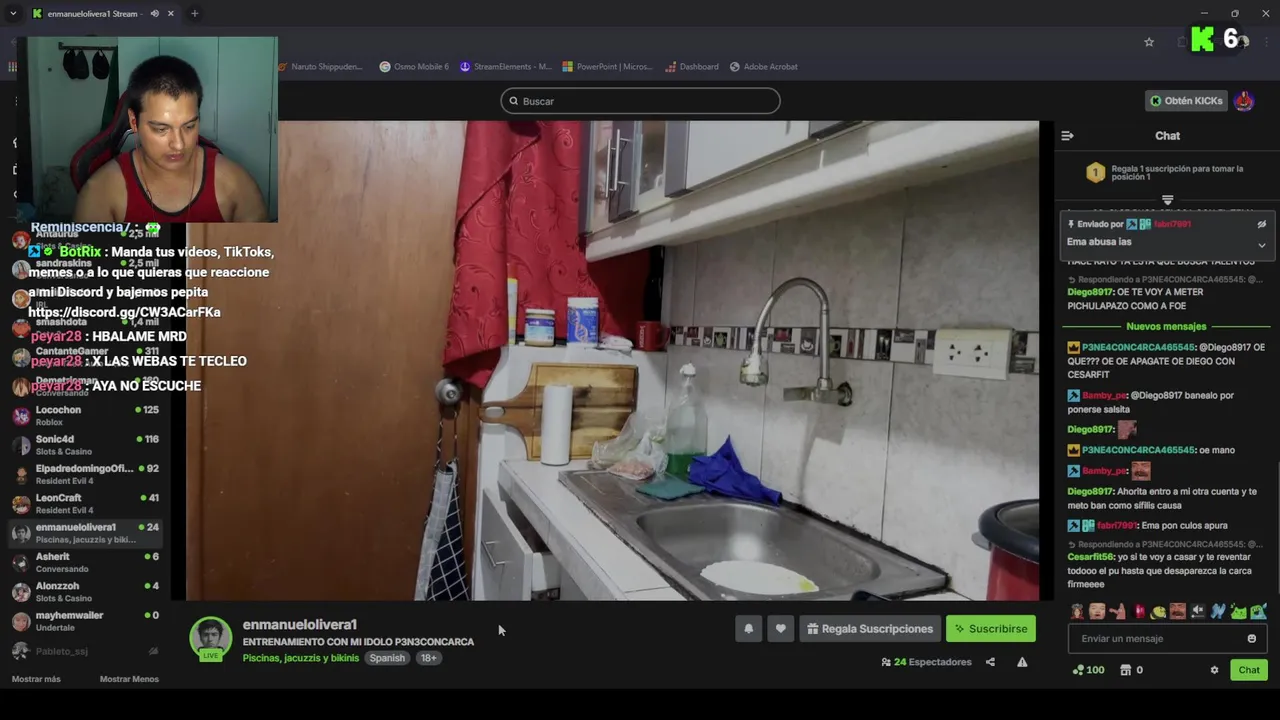Click the enmanuelolivera1 channel name under video
This screenshot has width=1280, height=720.
(299, 624)
